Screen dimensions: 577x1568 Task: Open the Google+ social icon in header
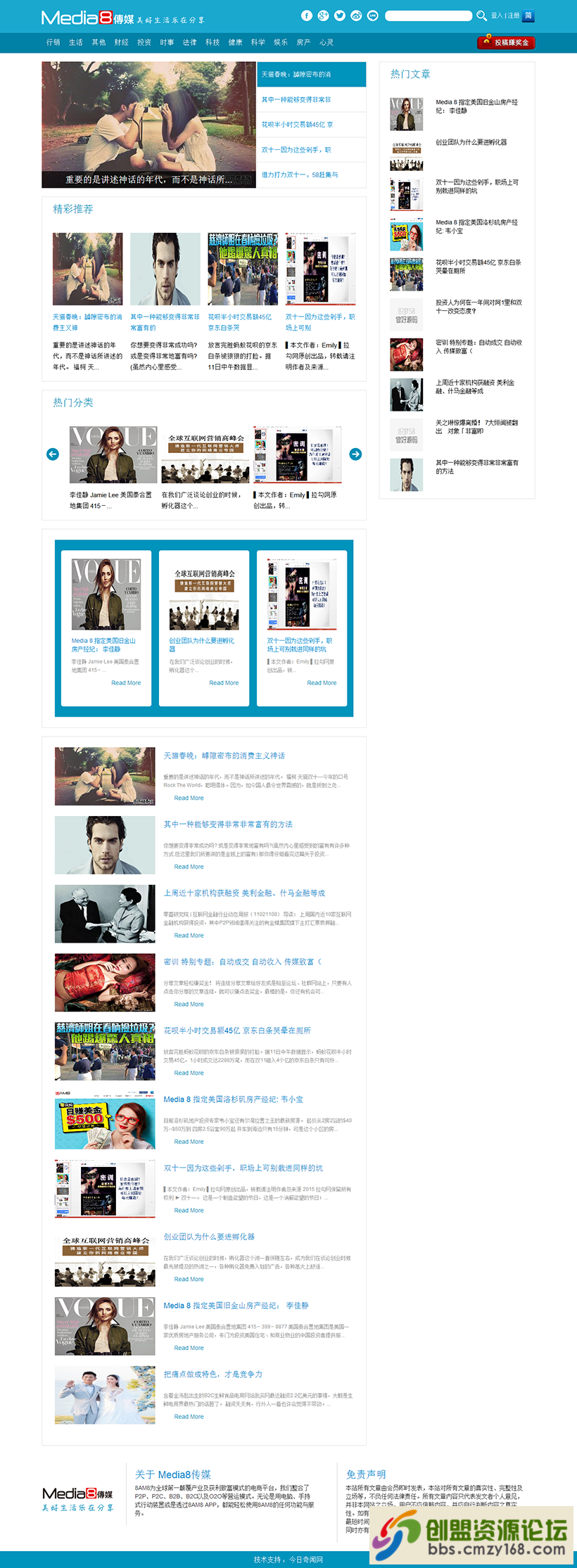pos(323,15)
